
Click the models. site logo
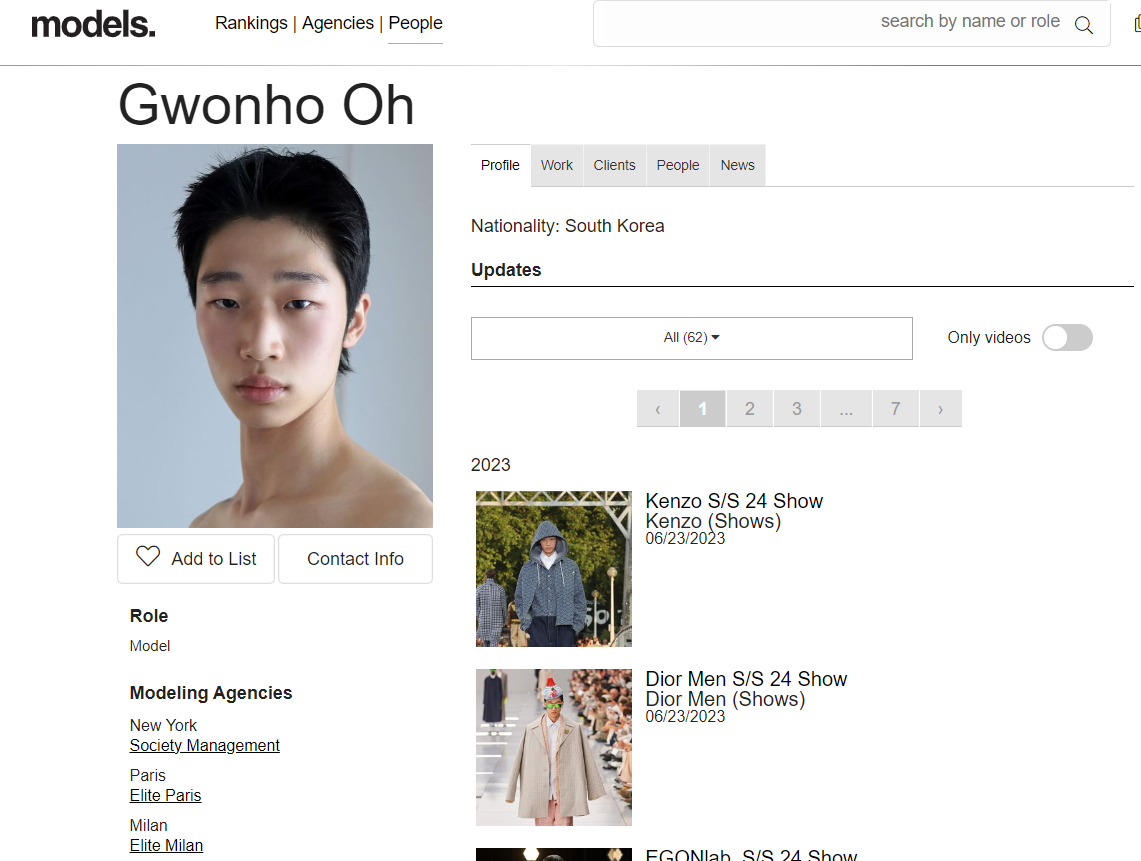[x=93, y=24]
